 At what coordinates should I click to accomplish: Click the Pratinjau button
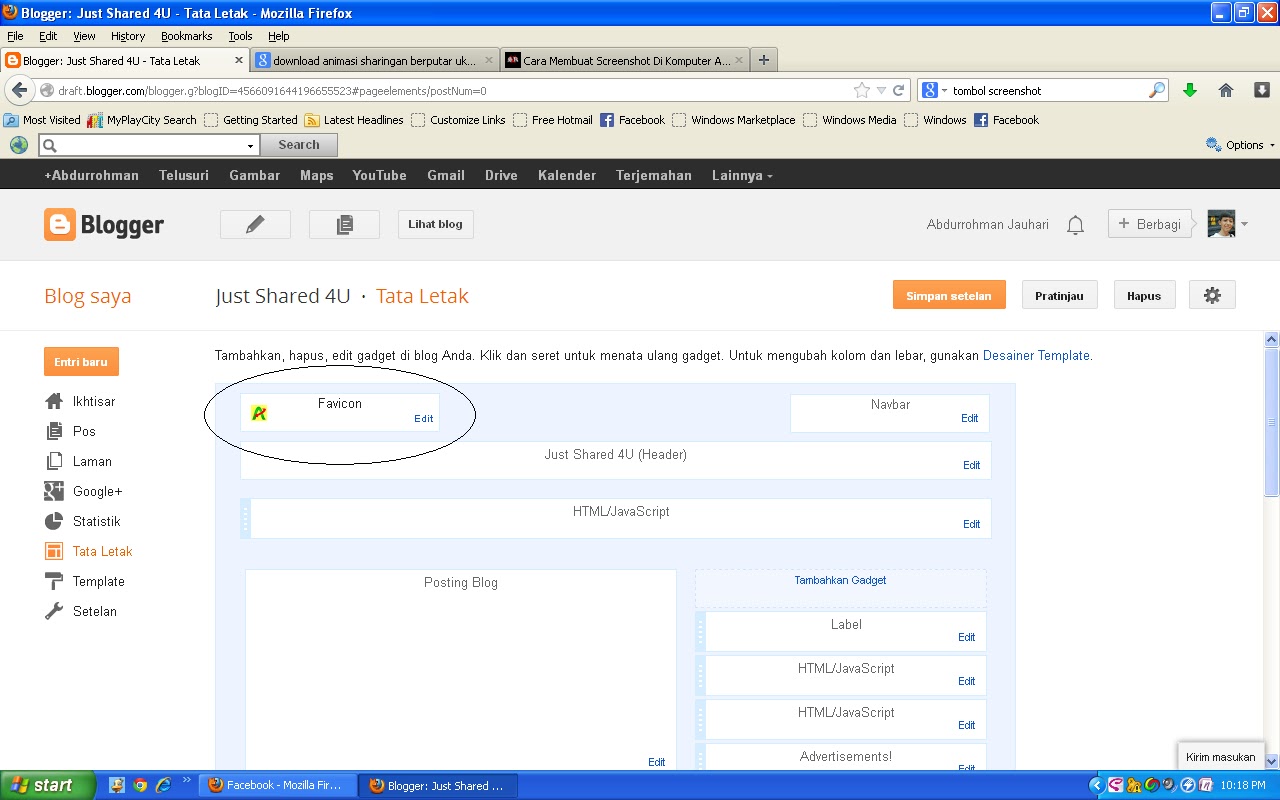pyautogui.click(x=1059, y=295)
